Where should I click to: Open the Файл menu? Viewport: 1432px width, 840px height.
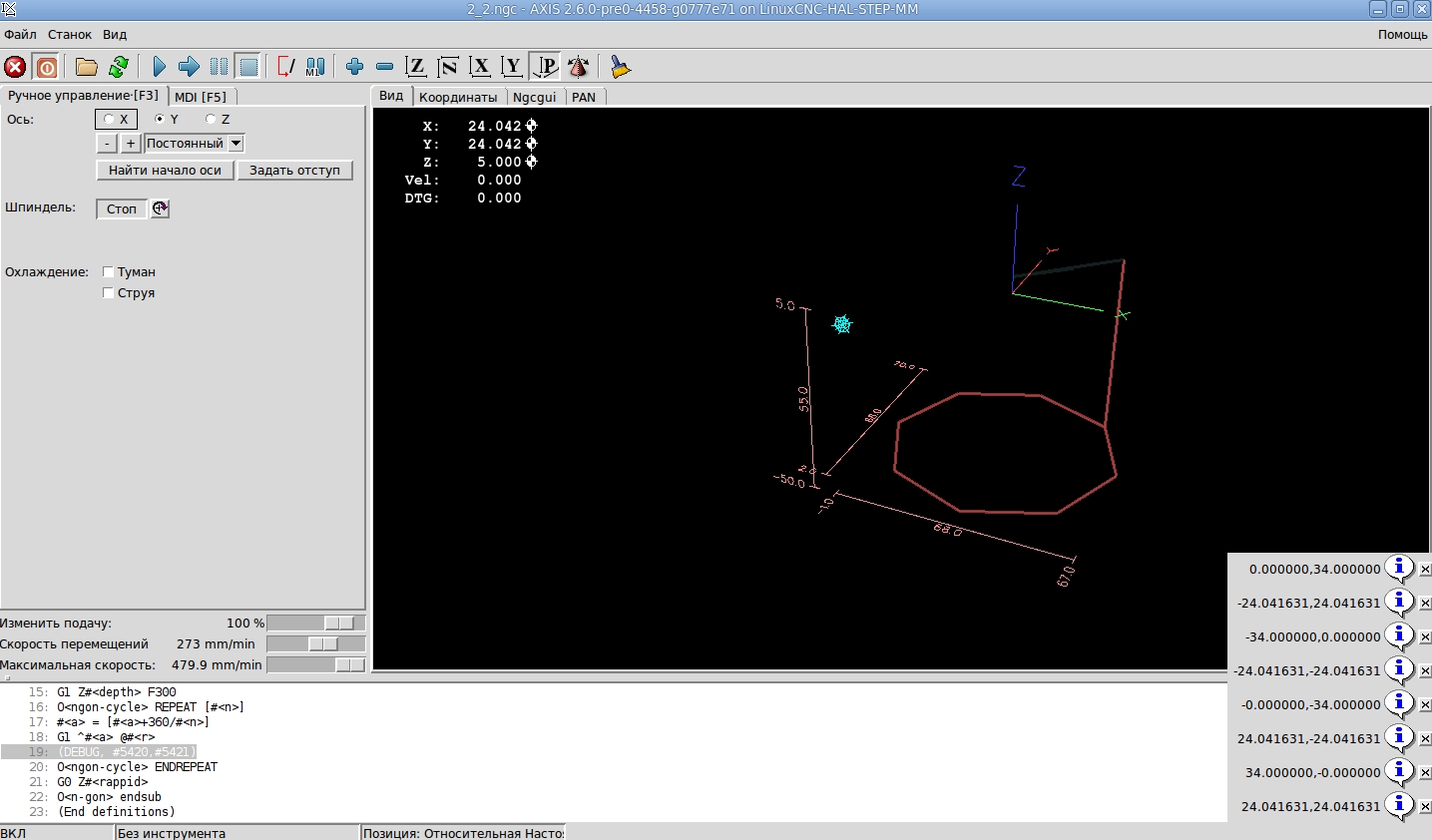pos(20,34)
